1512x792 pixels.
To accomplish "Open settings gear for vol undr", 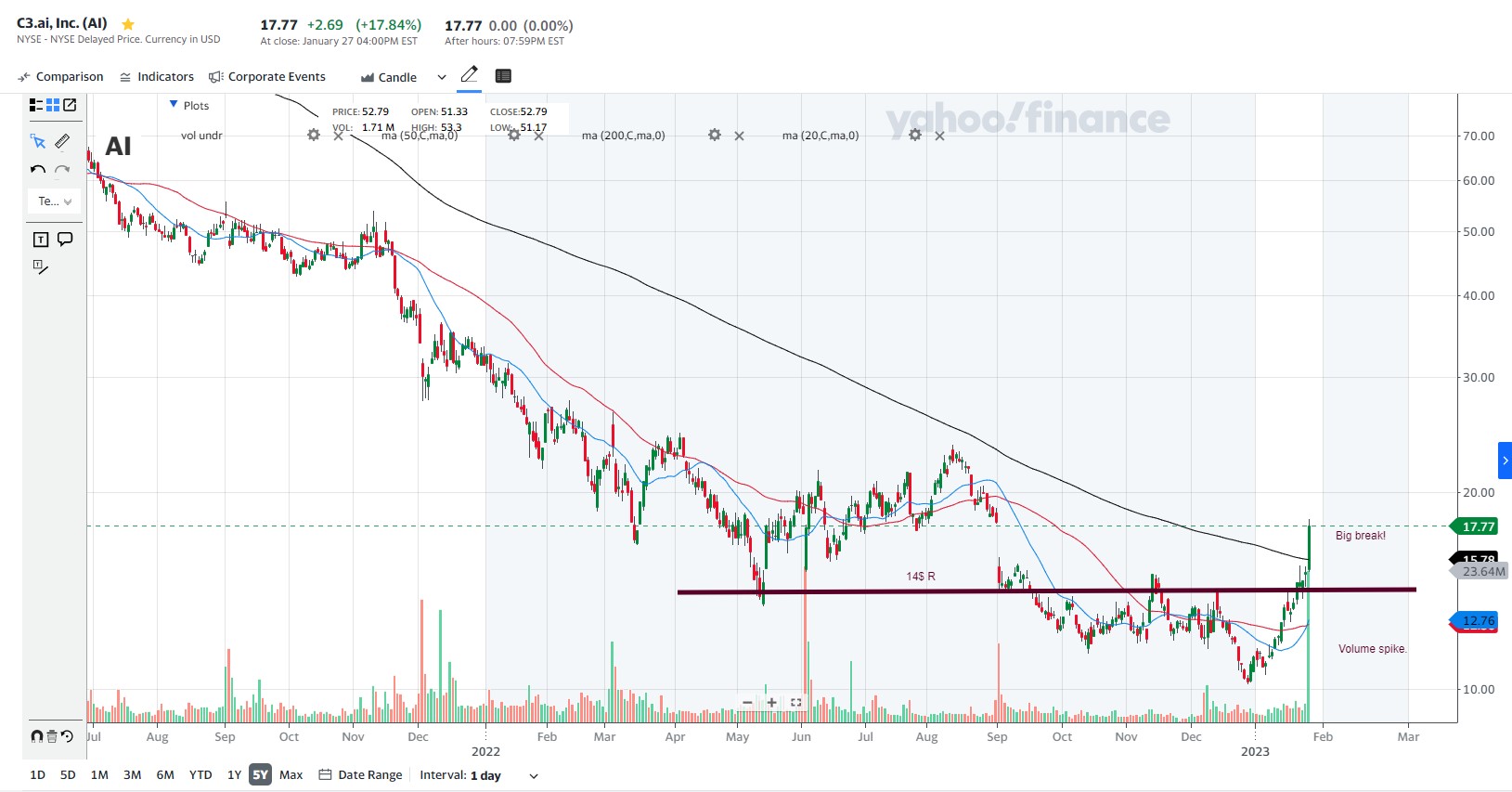I will (x=314, y=136).
